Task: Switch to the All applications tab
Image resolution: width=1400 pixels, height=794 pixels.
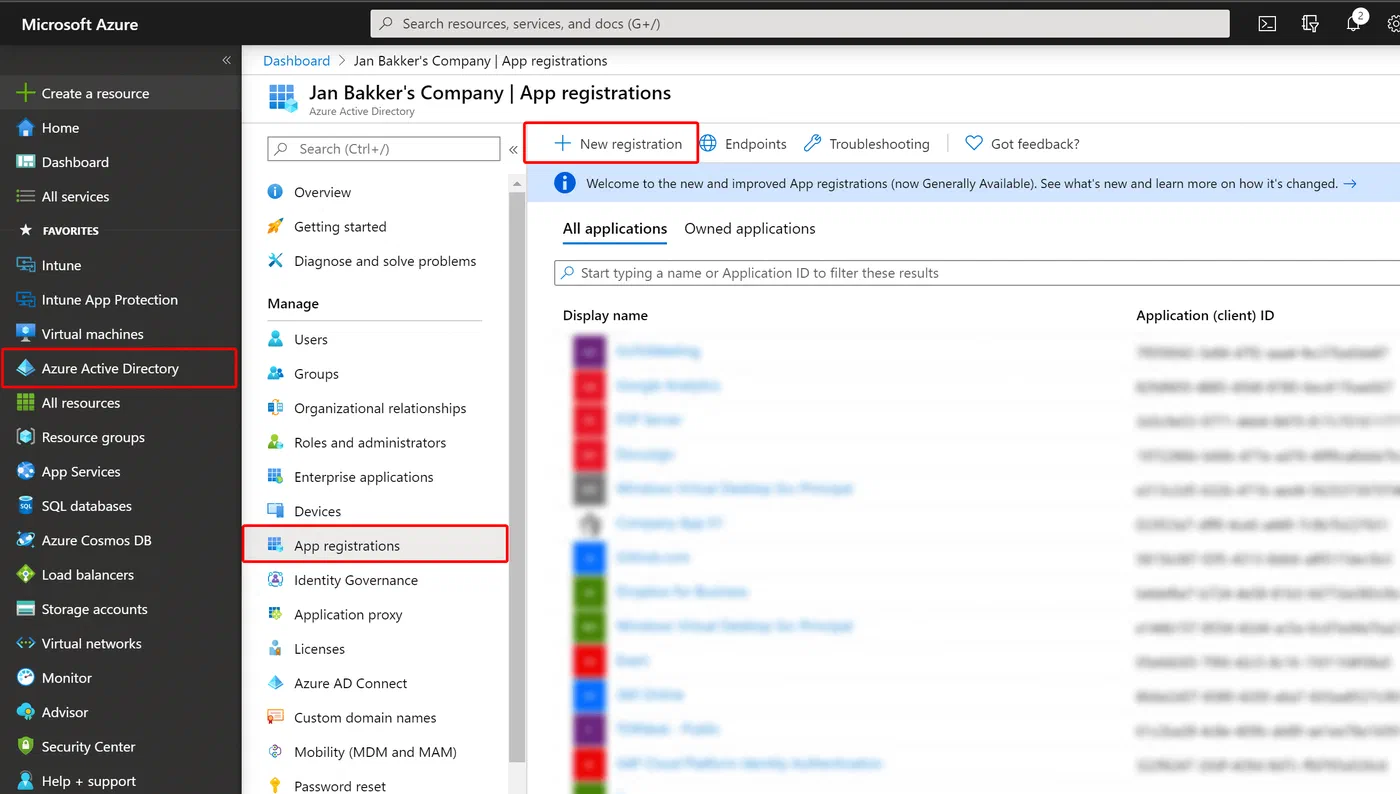Action: click(x=615, y=229)
